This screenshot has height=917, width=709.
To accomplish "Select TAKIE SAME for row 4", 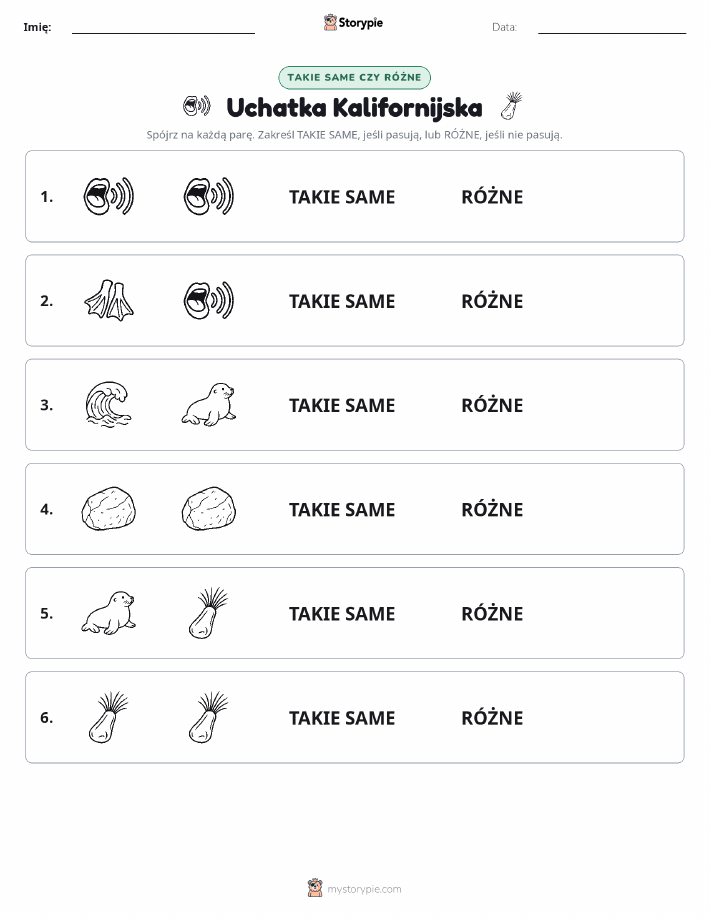I will pyautogui.click(x=342, y=509).
